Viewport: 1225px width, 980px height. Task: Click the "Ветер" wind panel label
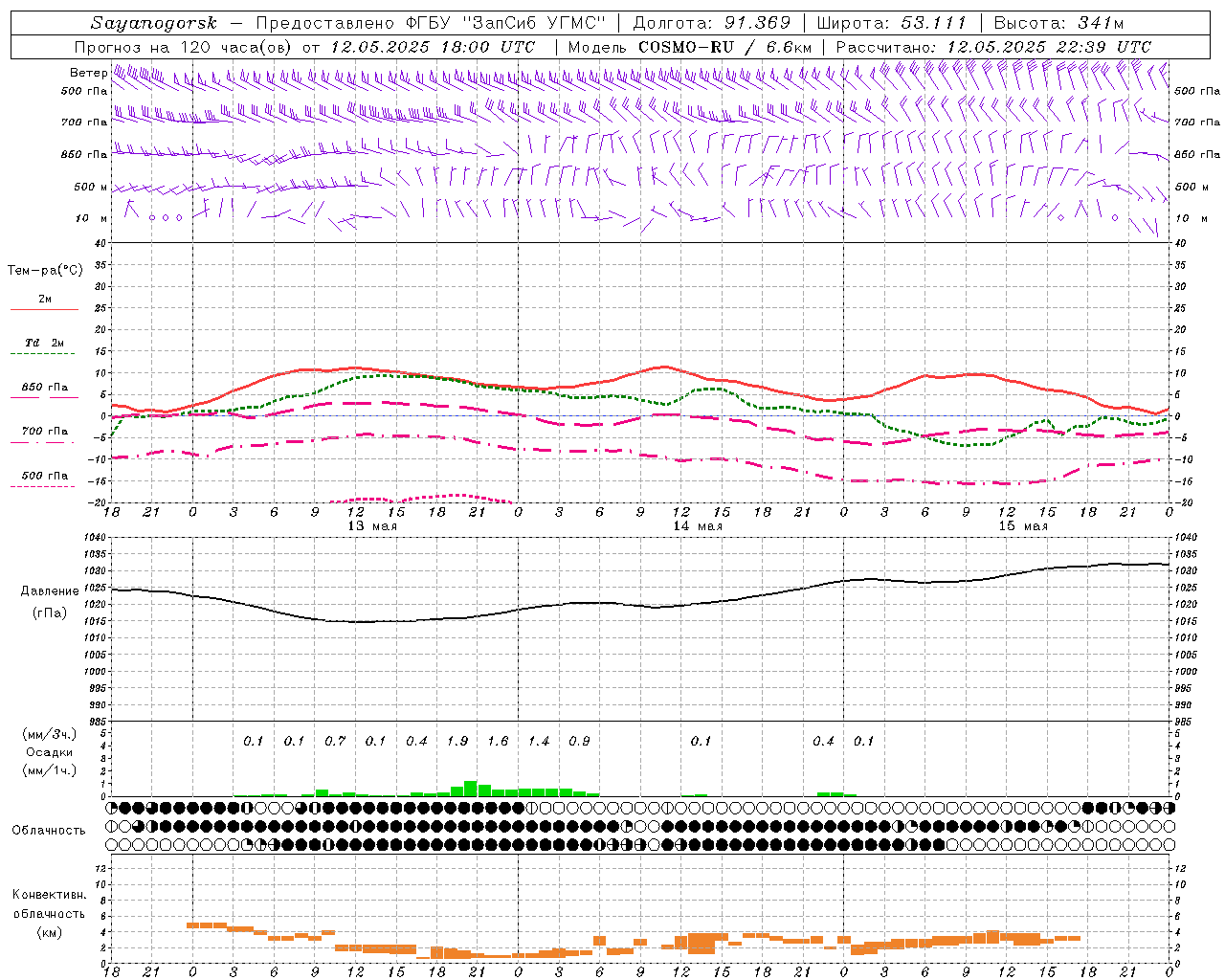coord(89,73)
